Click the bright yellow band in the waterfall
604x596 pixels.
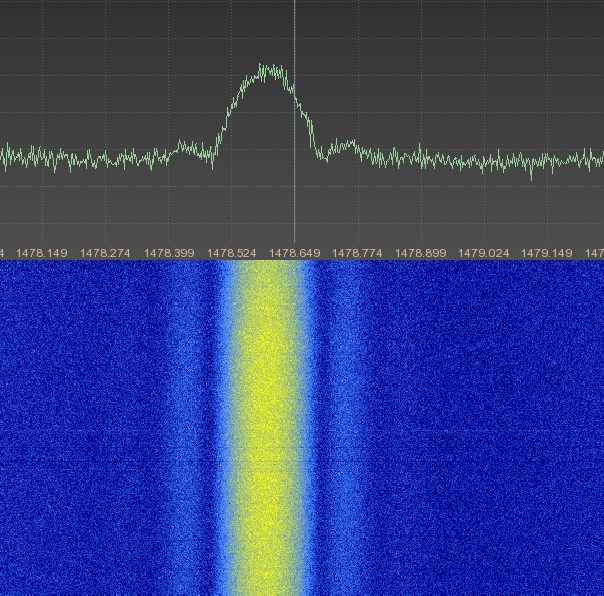tap(264, 420)
